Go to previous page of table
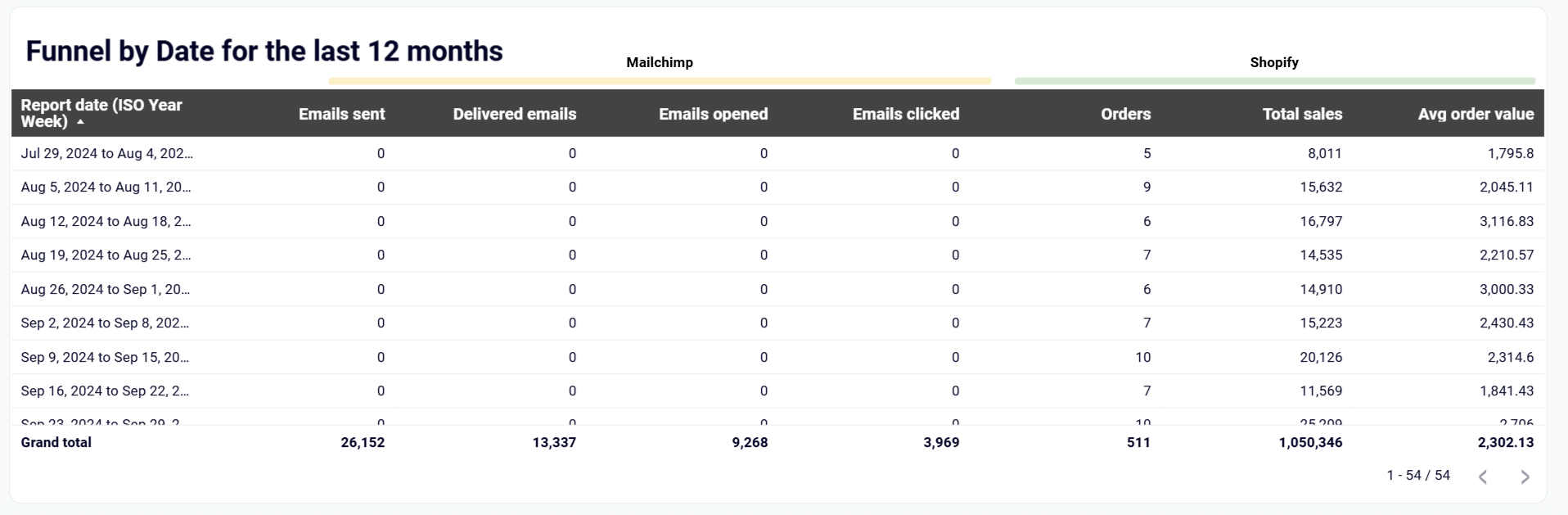 (x=1483, y=477)
